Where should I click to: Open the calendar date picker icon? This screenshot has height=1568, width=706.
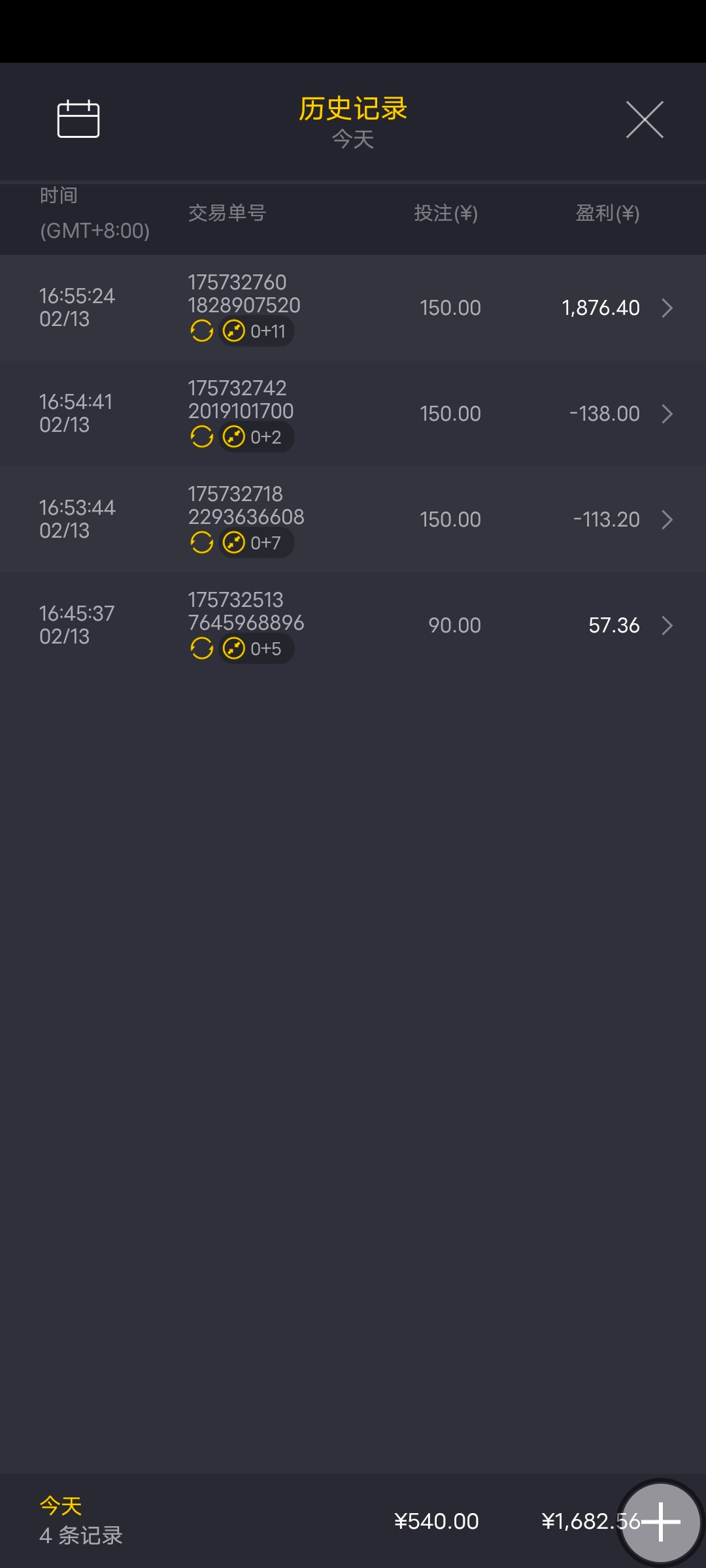78,119
